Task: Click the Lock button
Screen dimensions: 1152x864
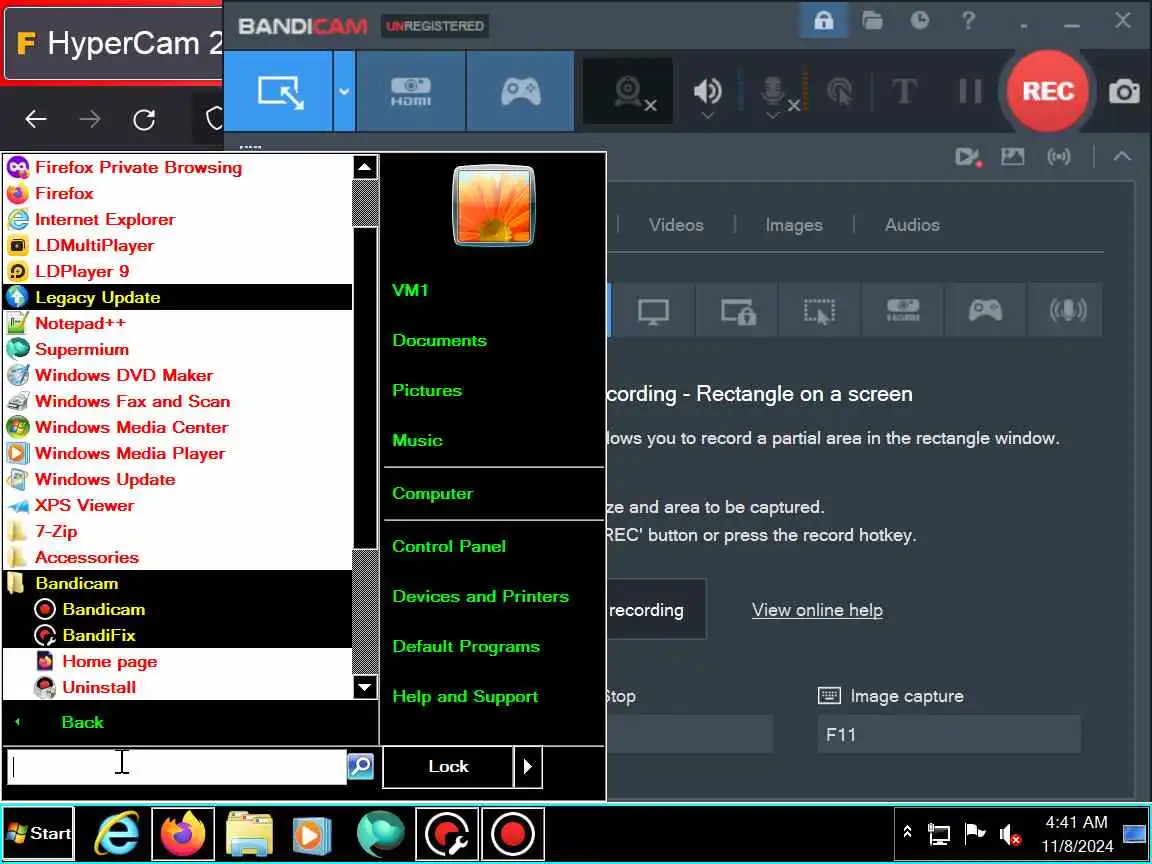Action: [448, 766]
